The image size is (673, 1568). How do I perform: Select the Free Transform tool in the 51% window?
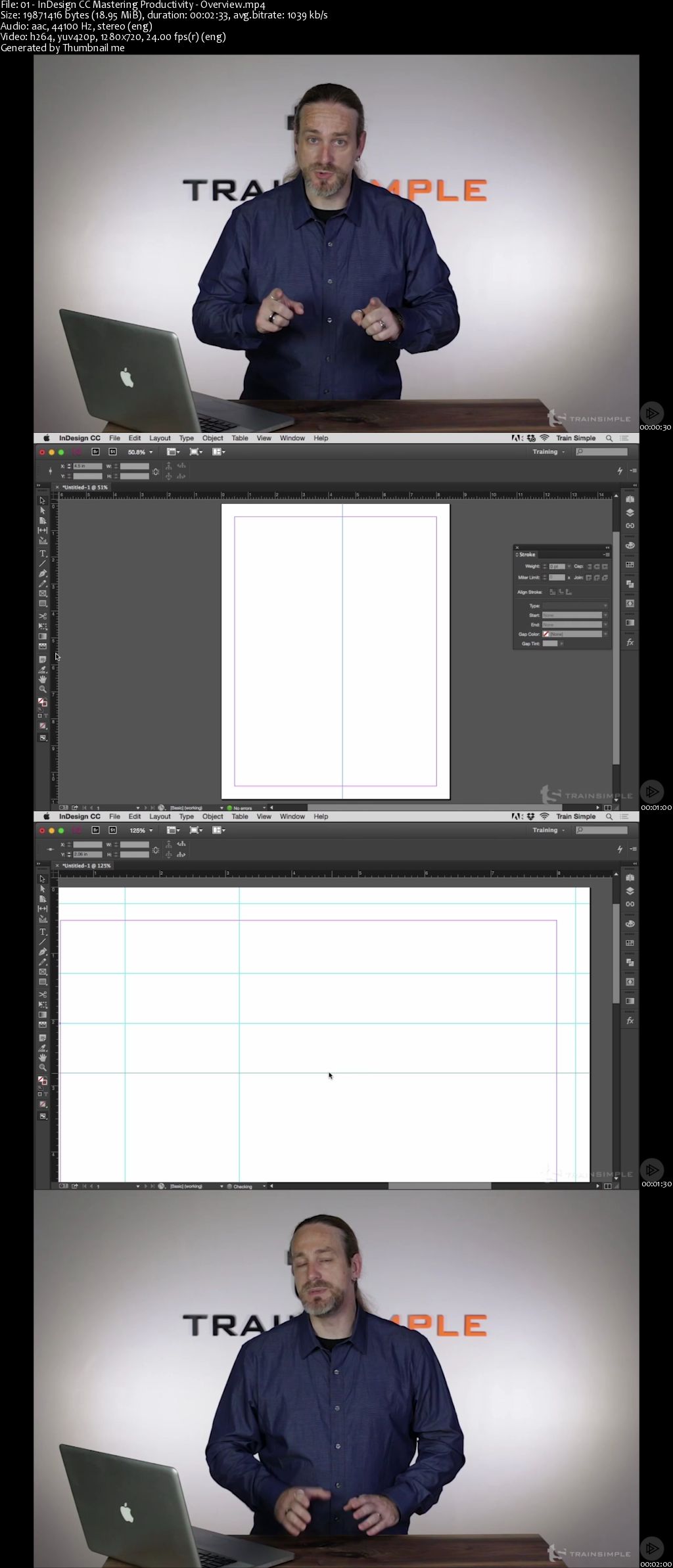pos(43,626)
